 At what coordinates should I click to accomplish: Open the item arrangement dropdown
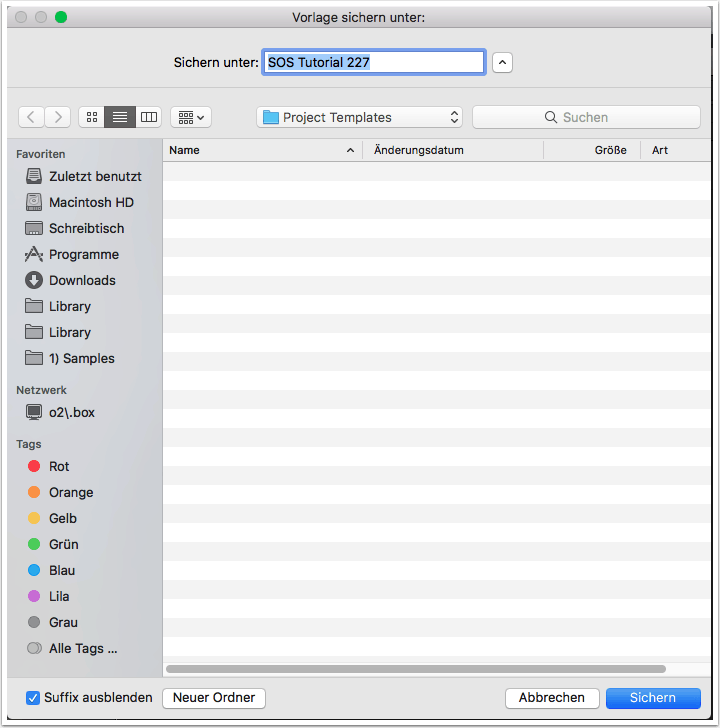coord(190,117)
